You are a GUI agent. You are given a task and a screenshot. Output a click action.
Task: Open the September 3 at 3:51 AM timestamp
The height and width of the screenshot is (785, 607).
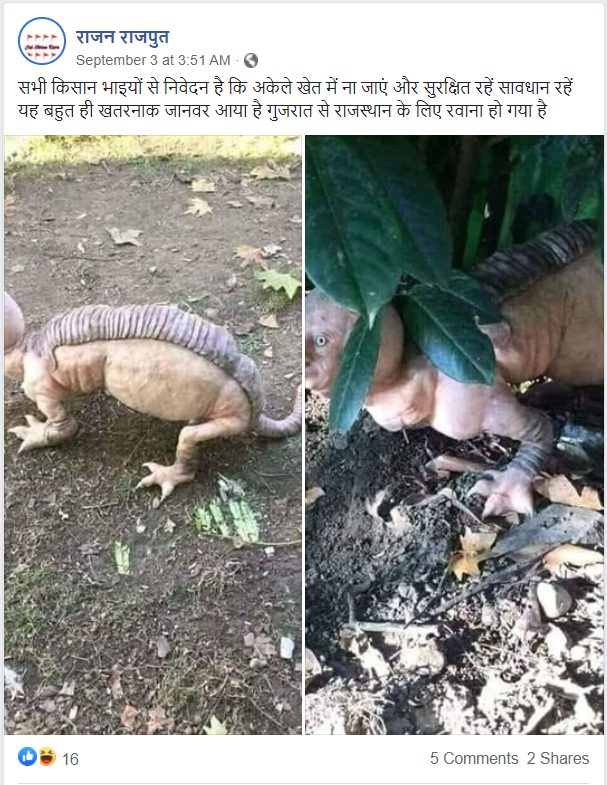[153, 61]
